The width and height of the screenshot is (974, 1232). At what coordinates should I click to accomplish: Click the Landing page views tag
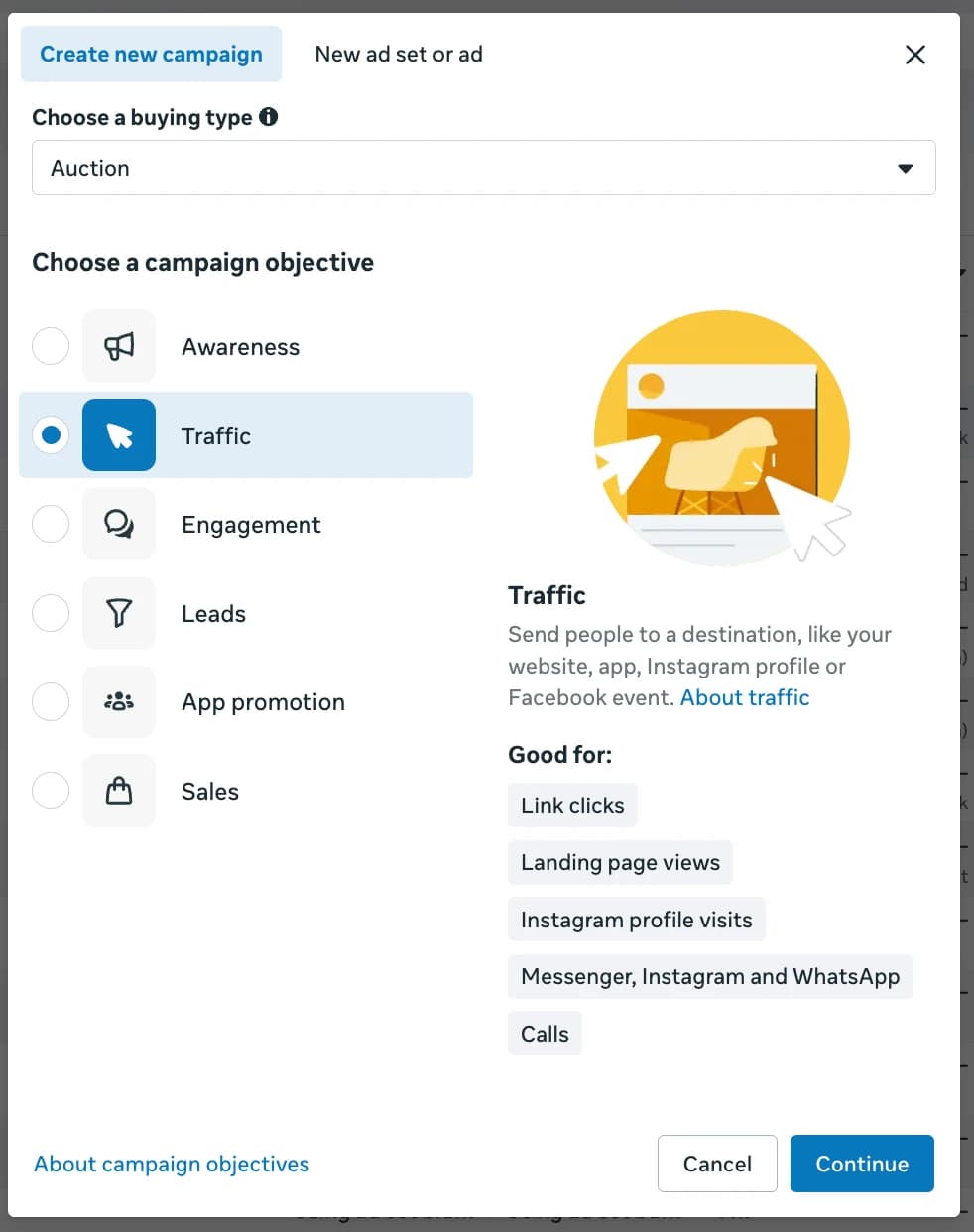point(620,862)
